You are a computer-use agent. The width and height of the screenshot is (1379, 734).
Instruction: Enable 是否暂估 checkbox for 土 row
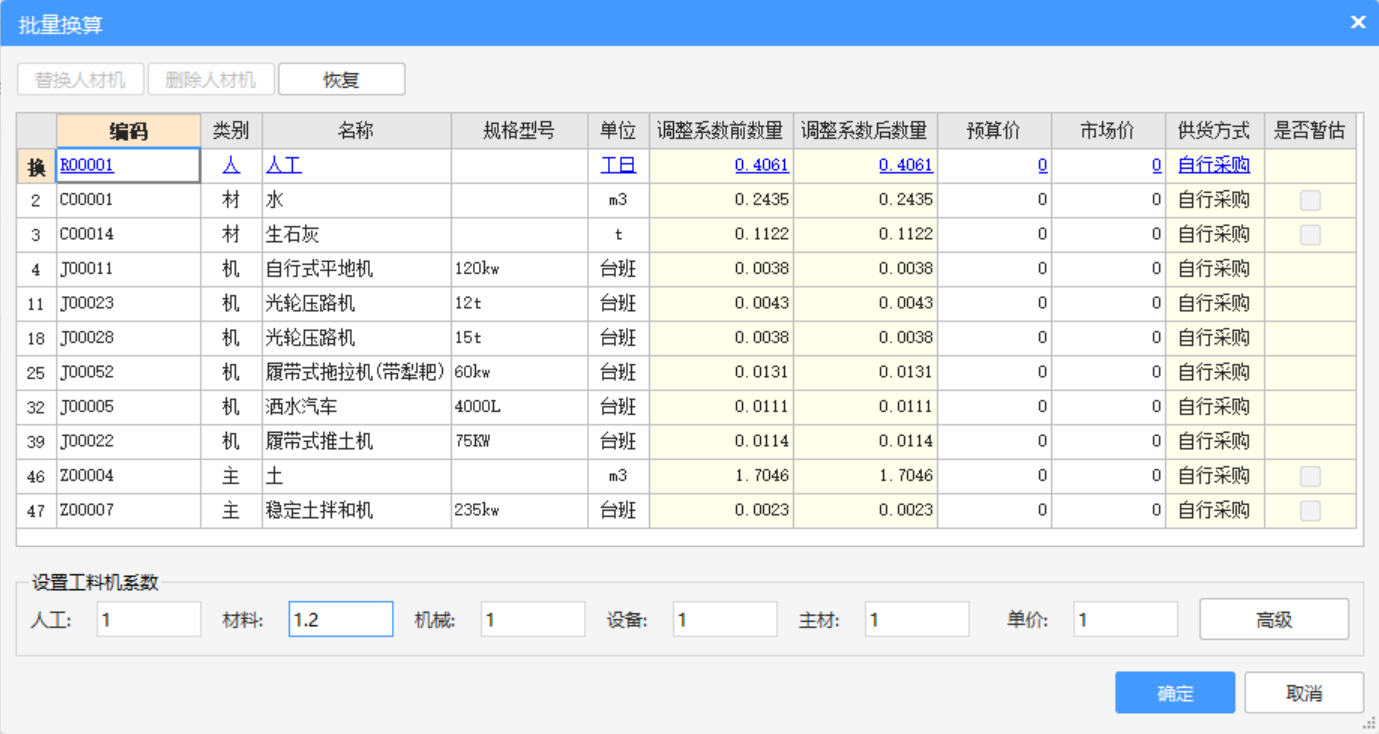pyautogui.click(x=1309, y=477)
